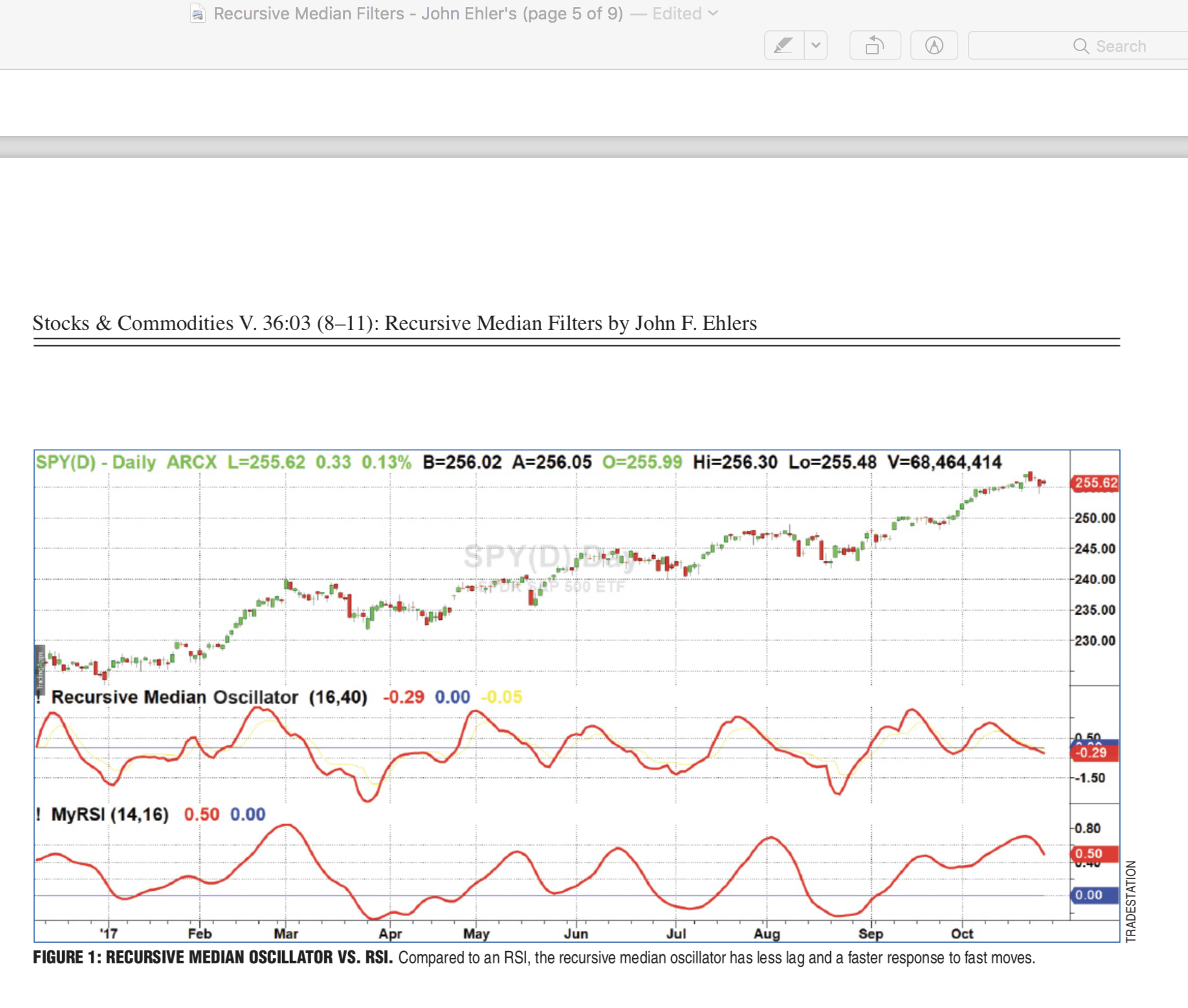
Task: Rotate the page with the Rotate button
Action: pos(875,45)
